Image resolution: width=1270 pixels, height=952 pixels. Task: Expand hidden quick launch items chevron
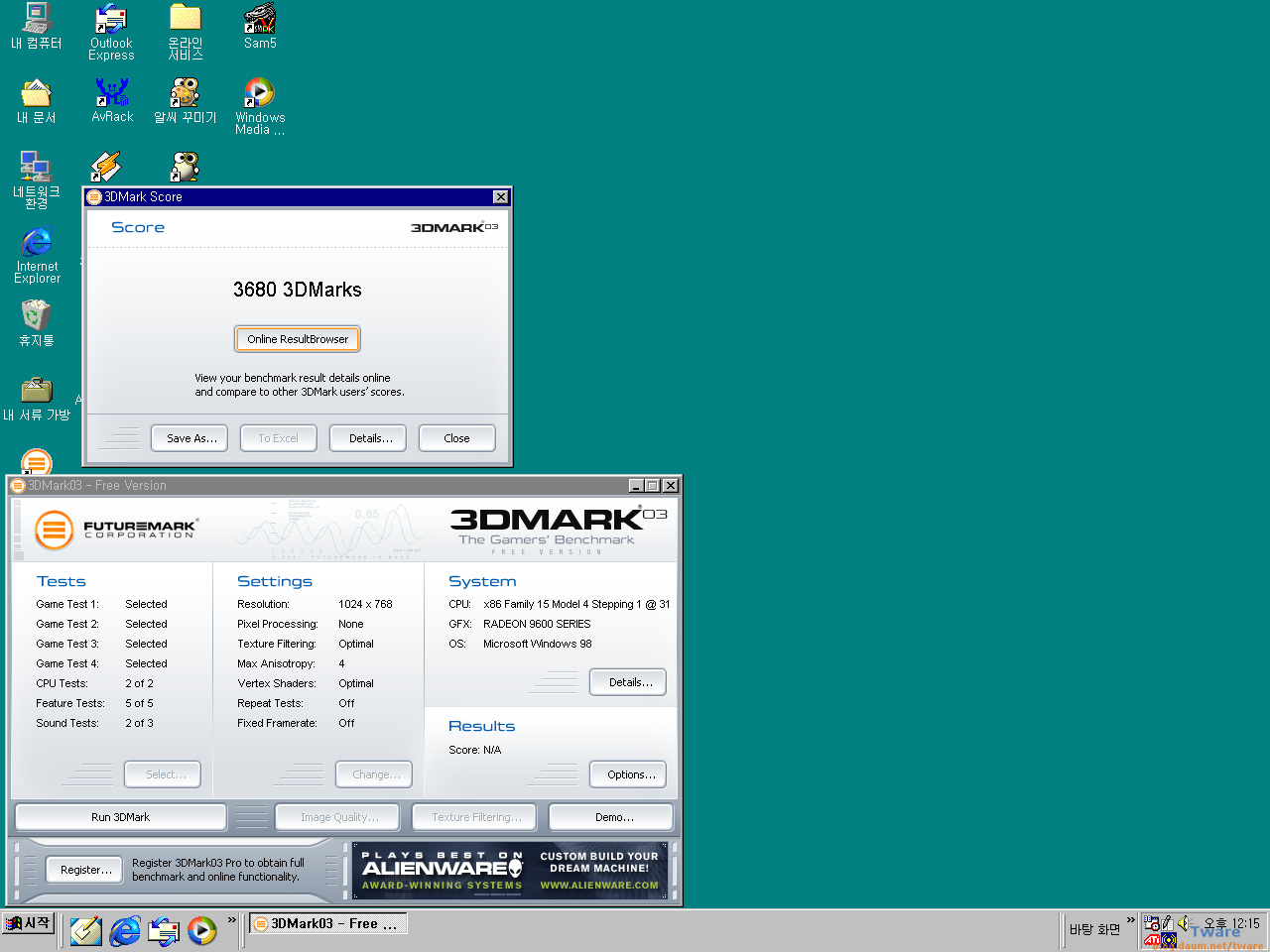232,920
